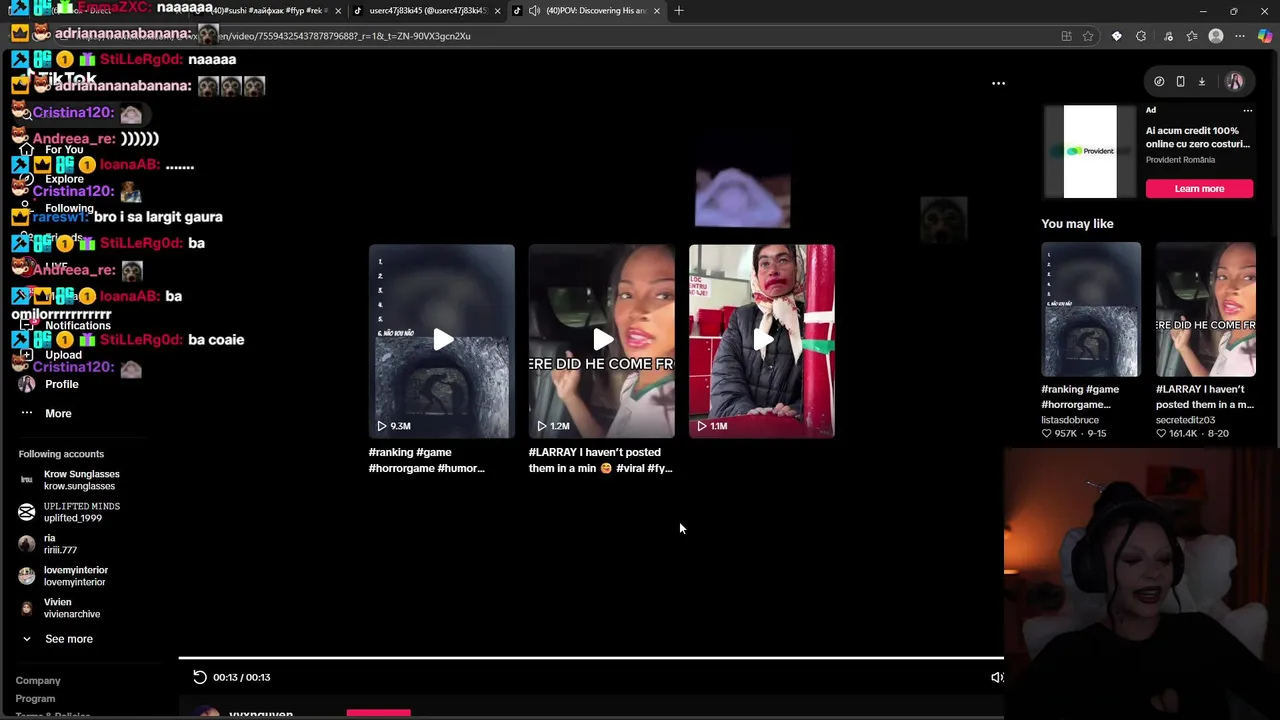Open UPLIFTED MINDS account
1280x720 pixels.
coord(81,512)
